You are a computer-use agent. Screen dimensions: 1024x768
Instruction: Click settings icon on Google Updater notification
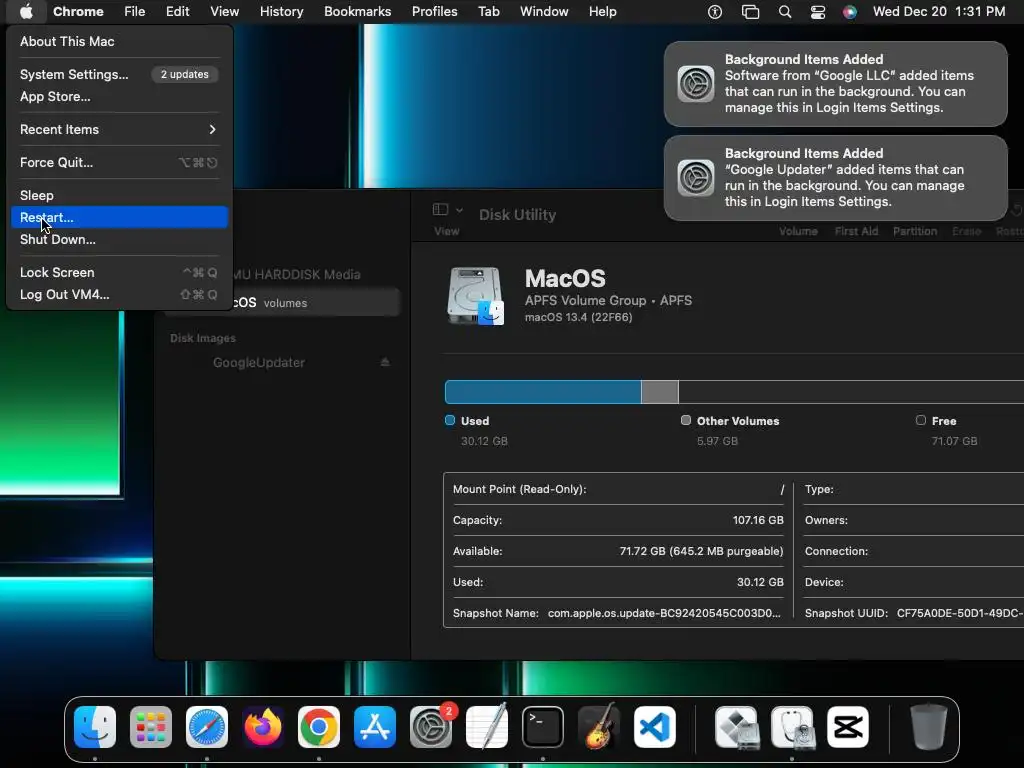tap(696, 178)
